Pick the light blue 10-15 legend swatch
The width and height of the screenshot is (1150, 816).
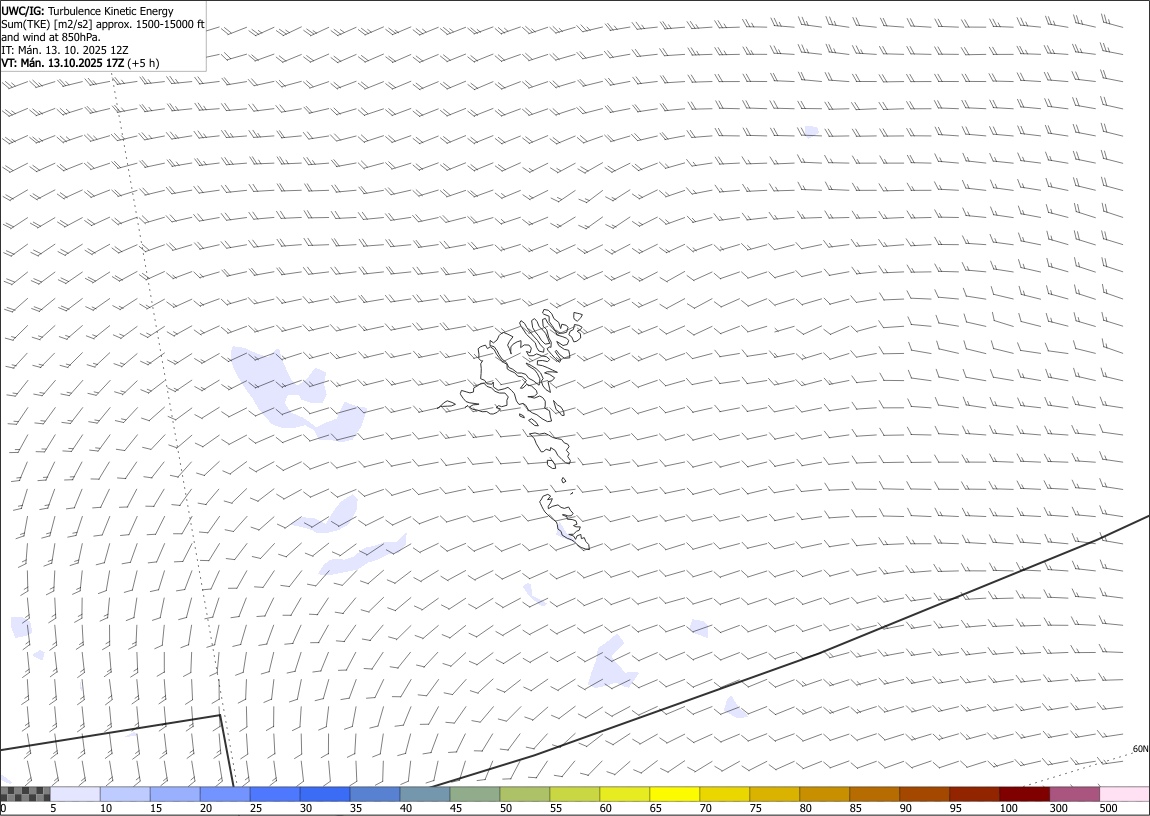click(125, 794)
